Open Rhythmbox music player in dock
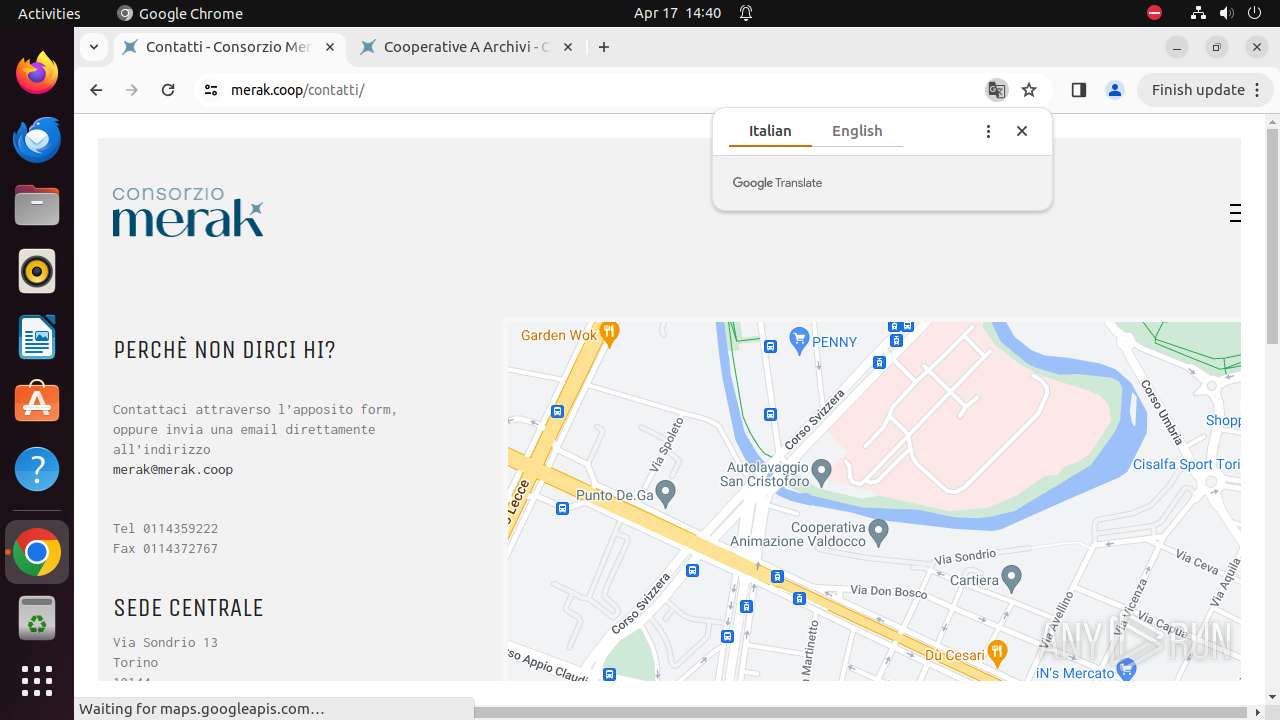Screen dimensions: 1280x720 [37, 271]
